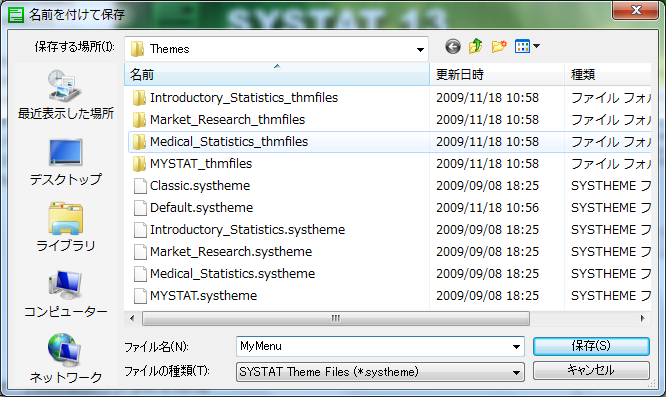The height and width of the screenshot is (397, 666).
Task: Click the MyMenu file name field
Action: (x=374, y=346)
